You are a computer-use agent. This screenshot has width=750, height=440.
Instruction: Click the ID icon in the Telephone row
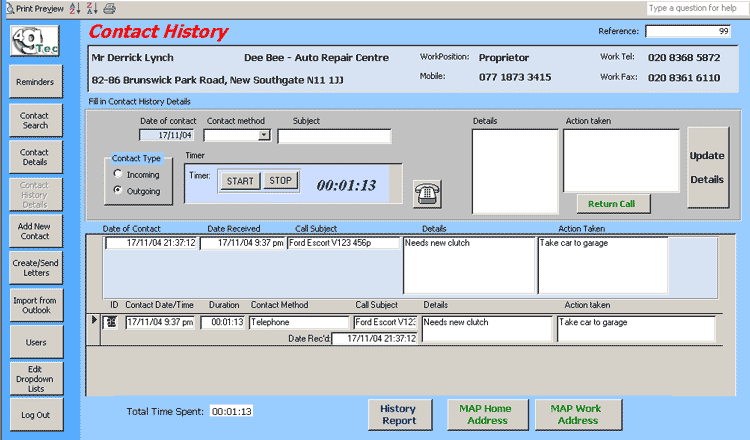pyautogui.click(x=111, y=322)
